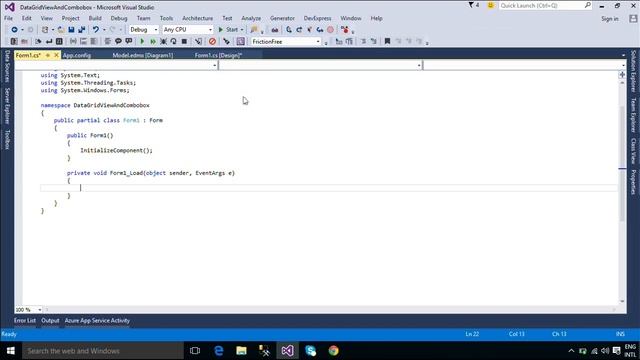The height and width of the screenshot is (360, 640).
Task: Click the double green arrow run icon
Action: click(x=153, y=41)
